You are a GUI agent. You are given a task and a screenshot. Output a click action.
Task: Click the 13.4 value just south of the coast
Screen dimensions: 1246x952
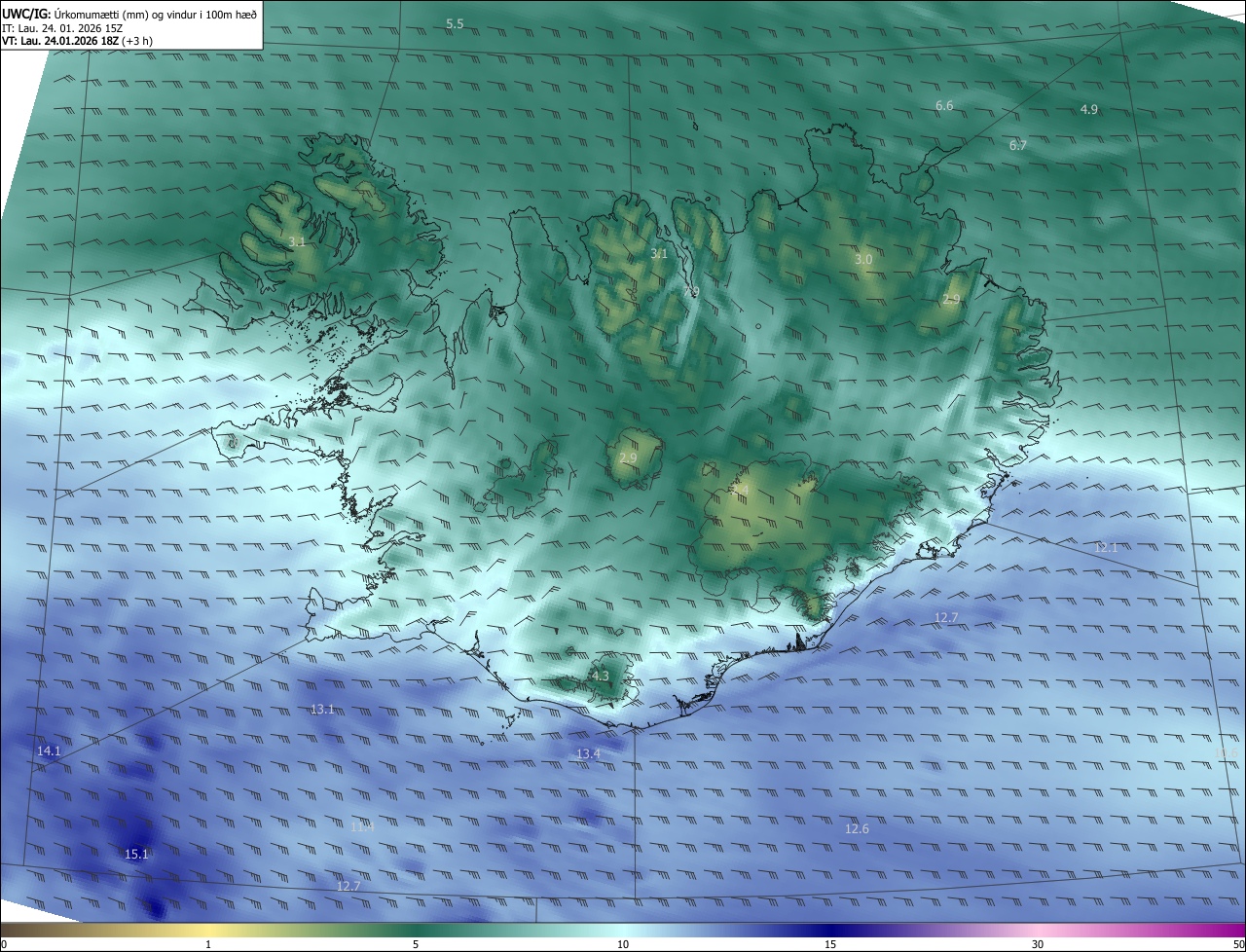pyautogui.click(x=588, y=754)
